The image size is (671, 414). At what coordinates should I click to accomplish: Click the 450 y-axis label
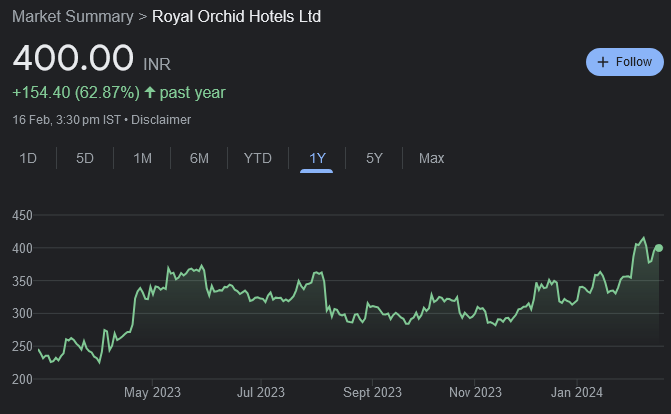[x=22, y=215]
